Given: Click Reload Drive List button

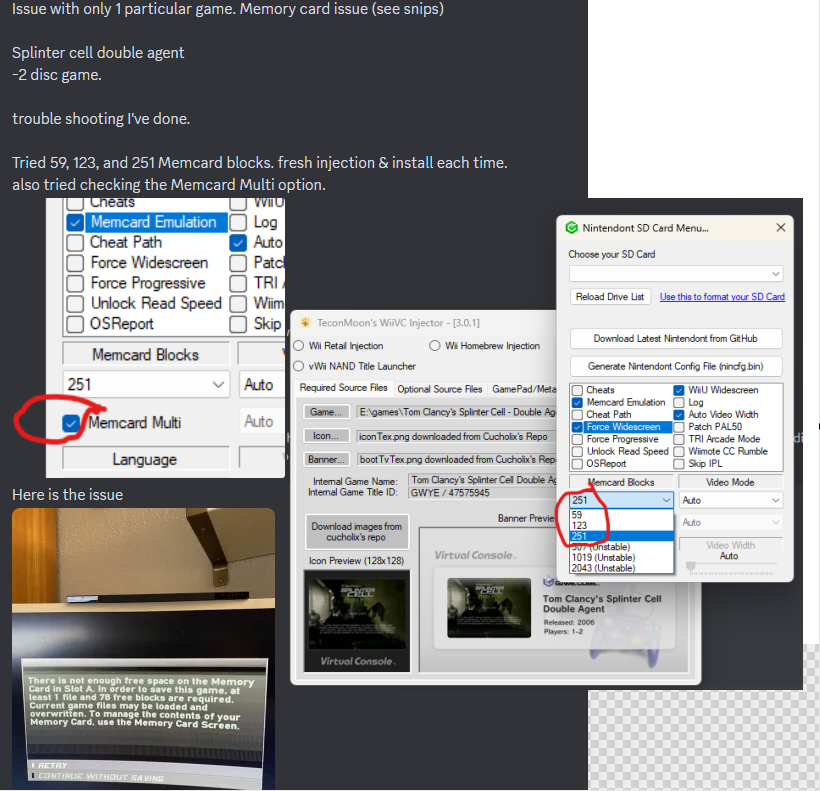Looking at the screenshot, I should coord(610,296).
